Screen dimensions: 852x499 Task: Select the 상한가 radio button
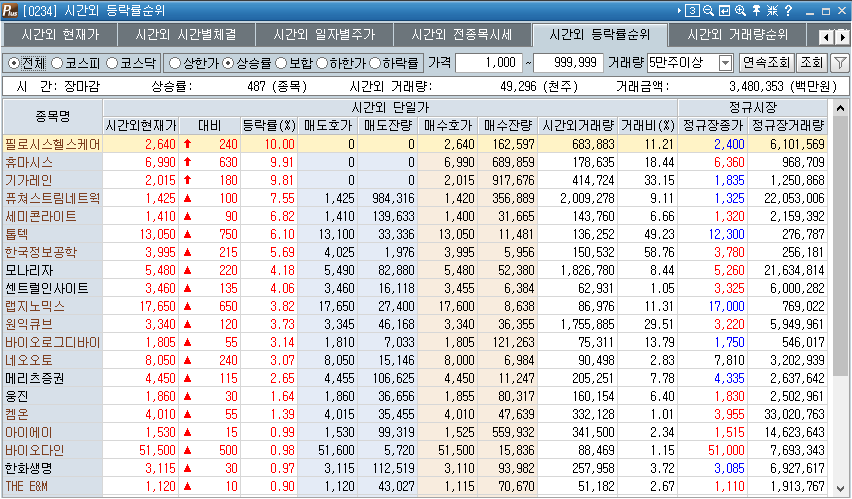(174, 63)
